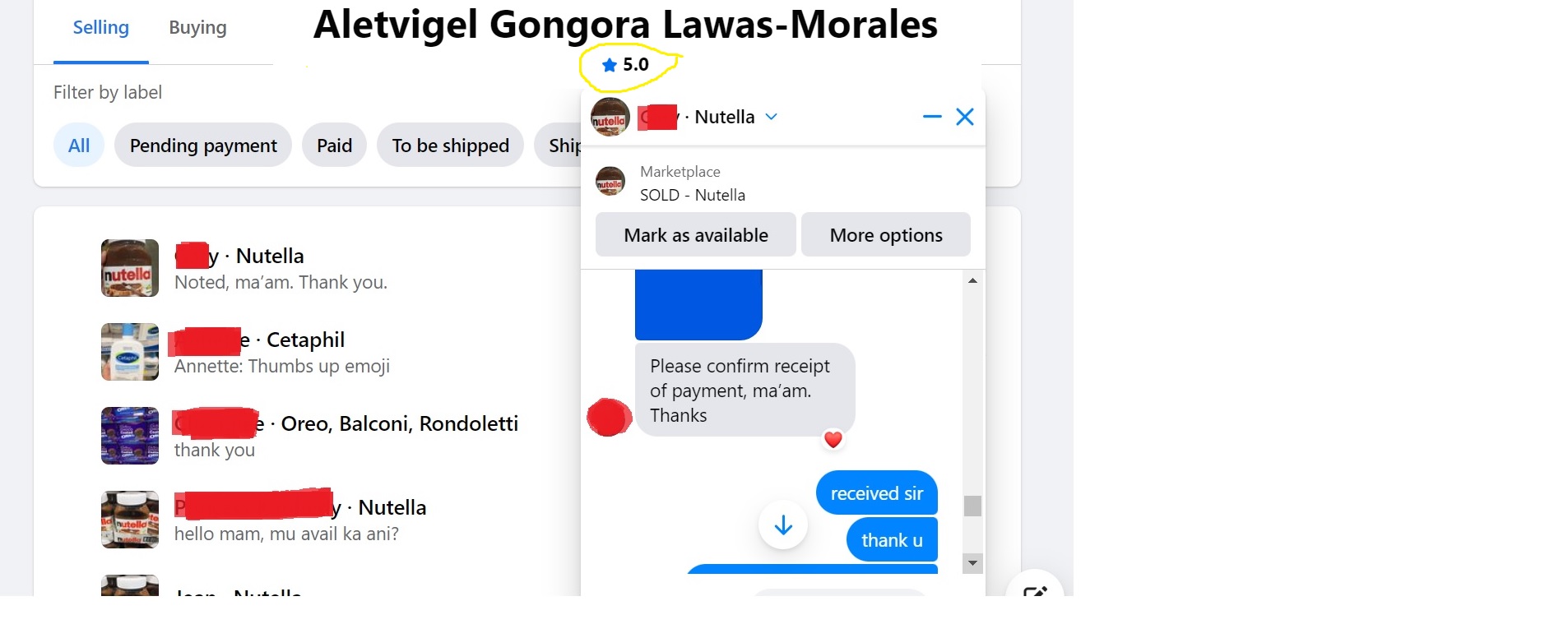Open More options for the listing
The width and height of the screenshot is (1568, 638).
pos(886,235)
